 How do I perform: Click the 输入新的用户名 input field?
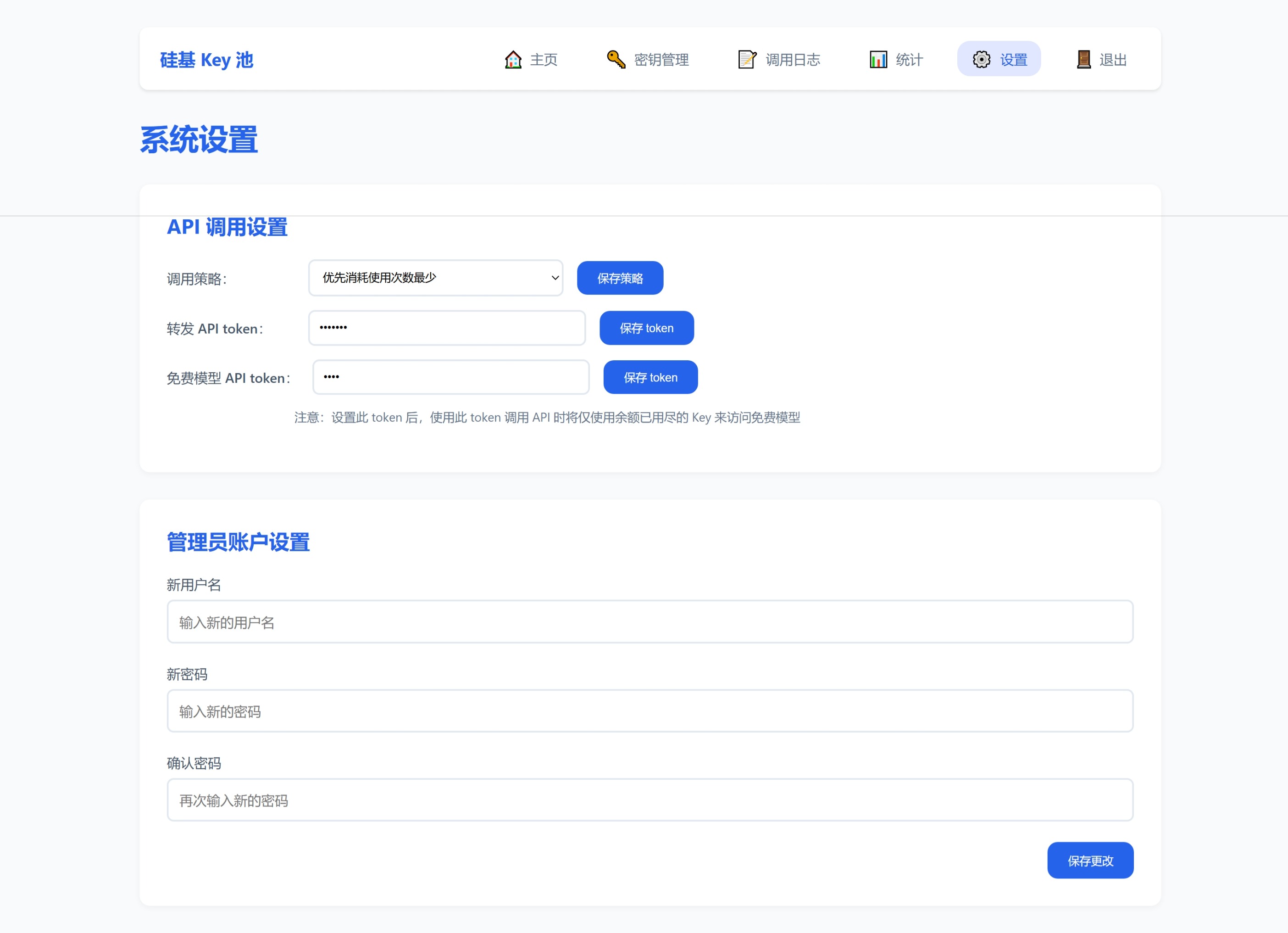tap(649, 622)
